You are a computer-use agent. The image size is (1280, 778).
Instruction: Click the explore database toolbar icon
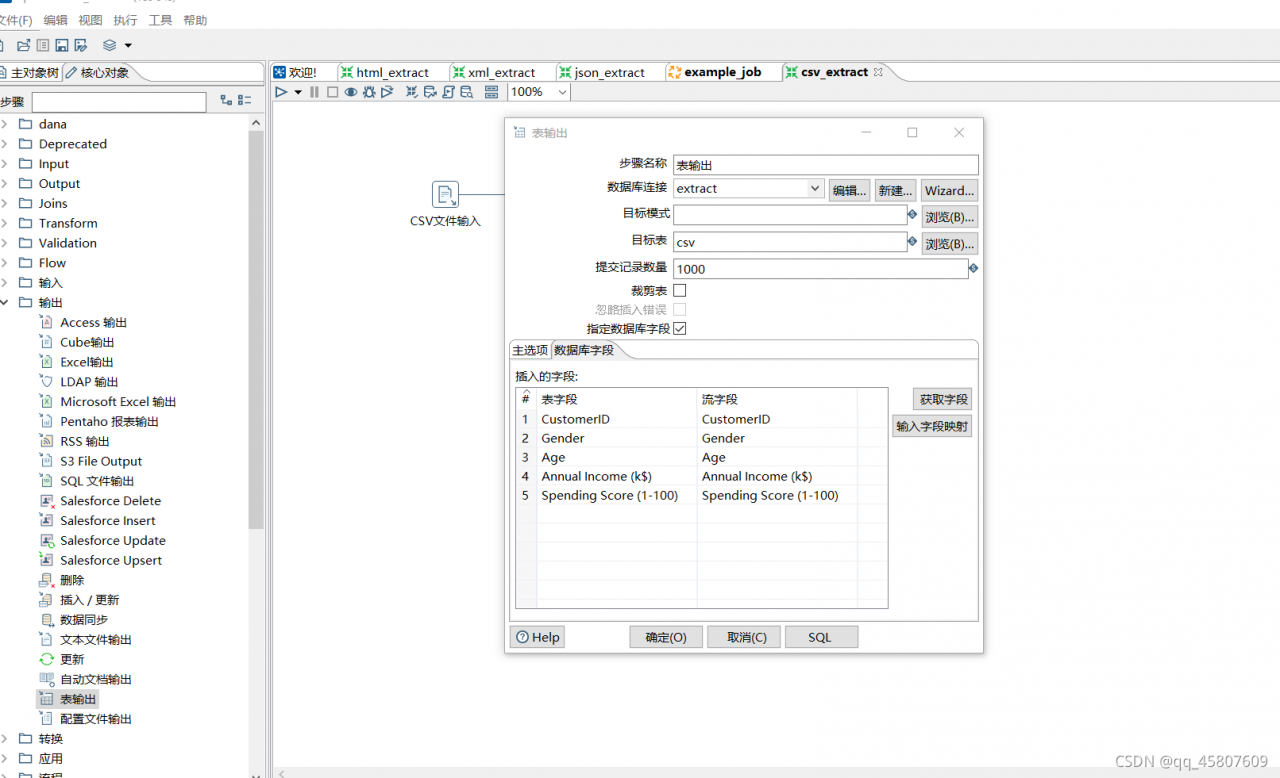(467, 92)
